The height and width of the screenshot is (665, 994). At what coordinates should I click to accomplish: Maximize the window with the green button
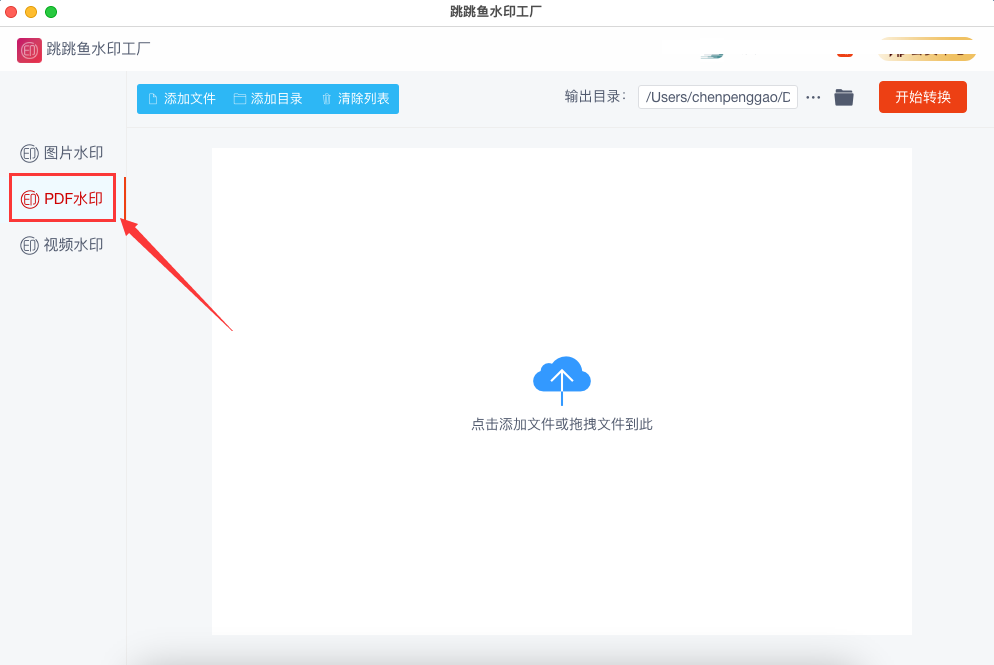[x=51, y=12]
